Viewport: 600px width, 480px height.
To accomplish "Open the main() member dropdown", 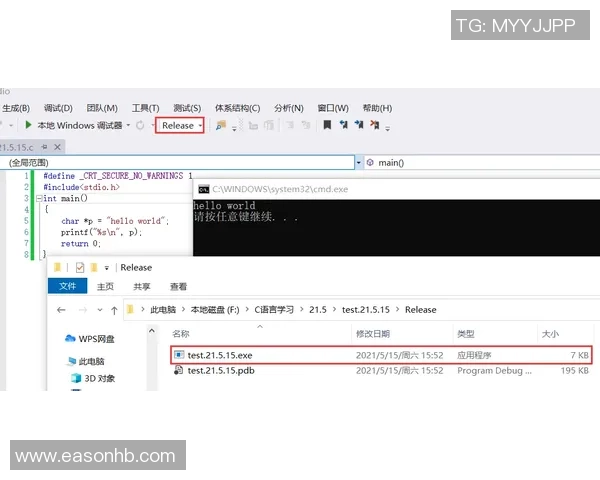I will pos(482,163).
